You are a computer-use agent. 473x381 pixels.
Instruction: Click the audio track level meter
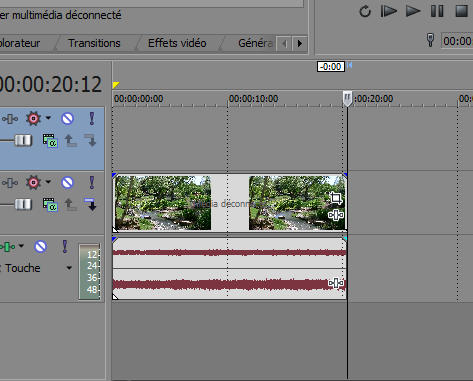tap(89, 272)
